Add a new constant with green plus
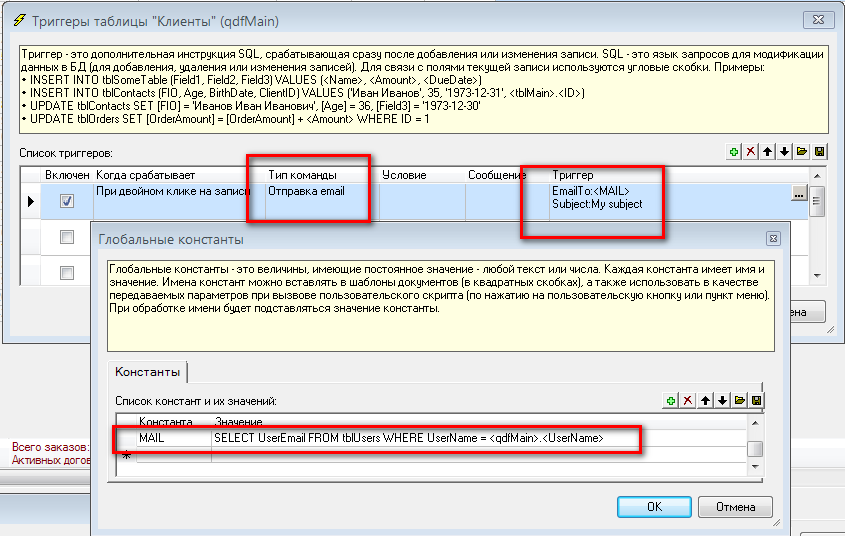The width and height of the screenshot is (845, 536). (671, 400)
